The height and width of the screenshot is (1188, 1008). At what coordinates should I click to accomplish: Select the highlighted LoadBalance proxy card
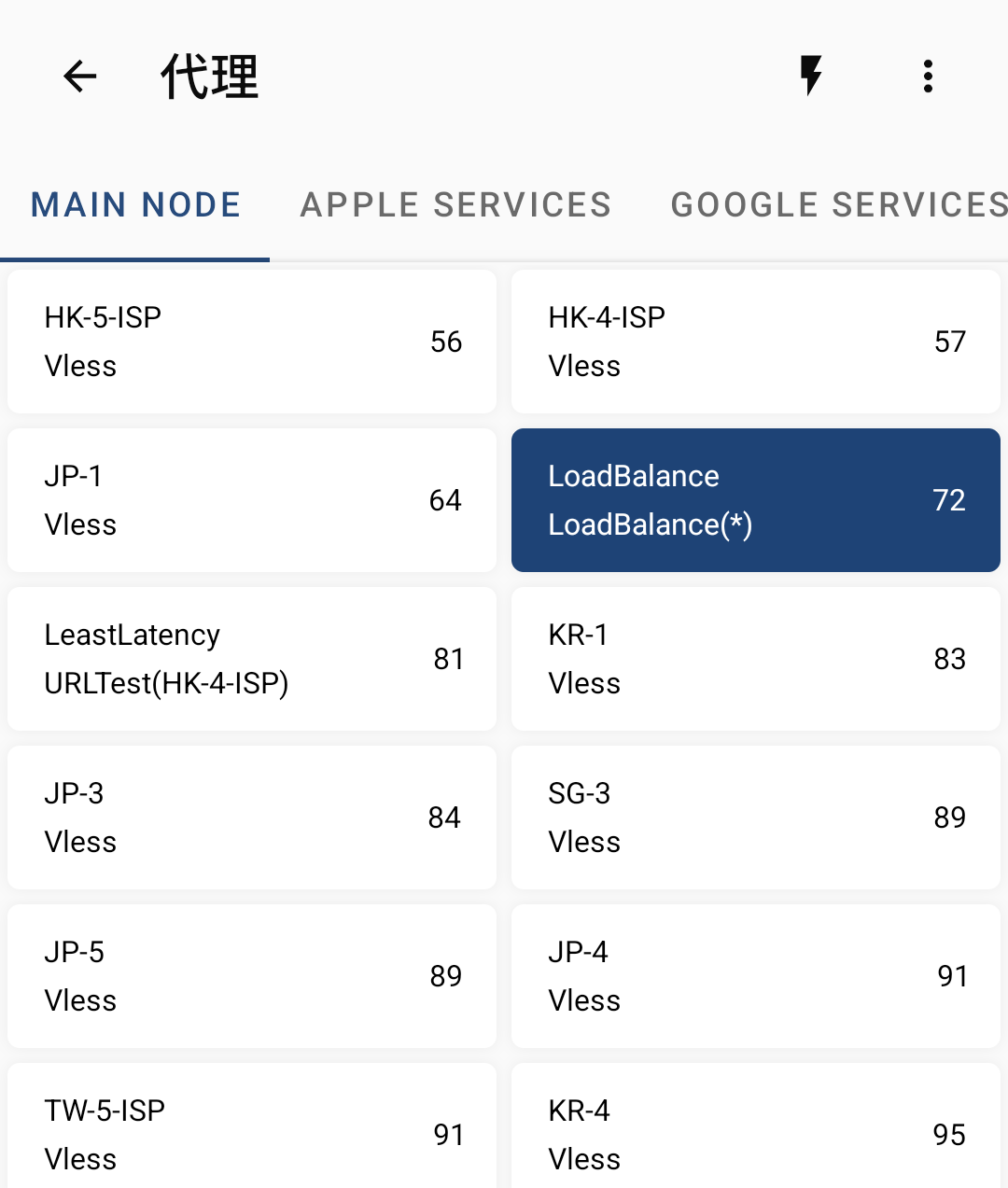click(x=756, y=500)
